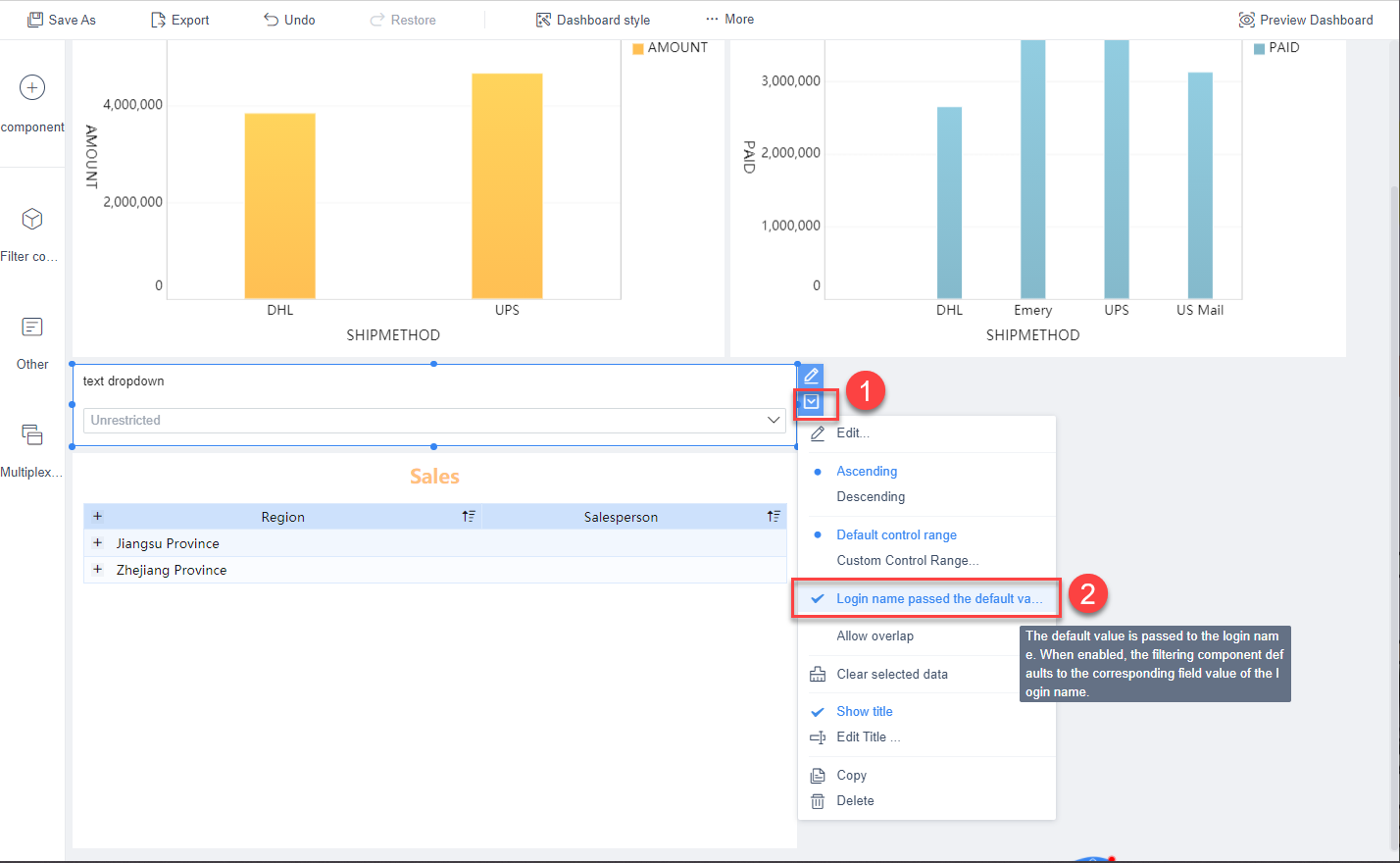The width and height of the screenshot is (1400, 863).
Task: Open the Other components sidebar icon
Action: coord(32,327)
